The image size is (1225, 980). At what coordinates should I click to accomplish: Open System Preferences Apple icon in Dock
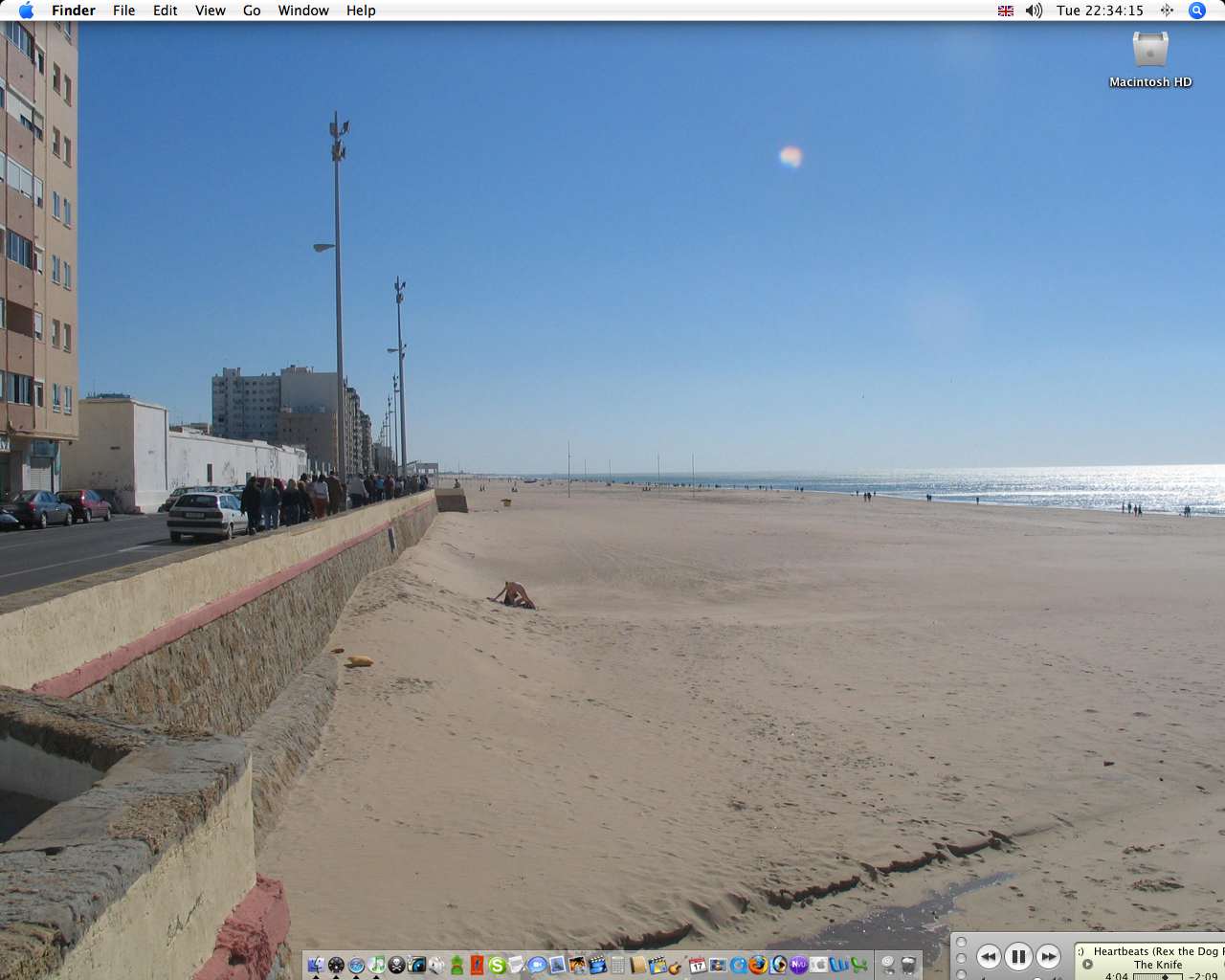(818, 965)
